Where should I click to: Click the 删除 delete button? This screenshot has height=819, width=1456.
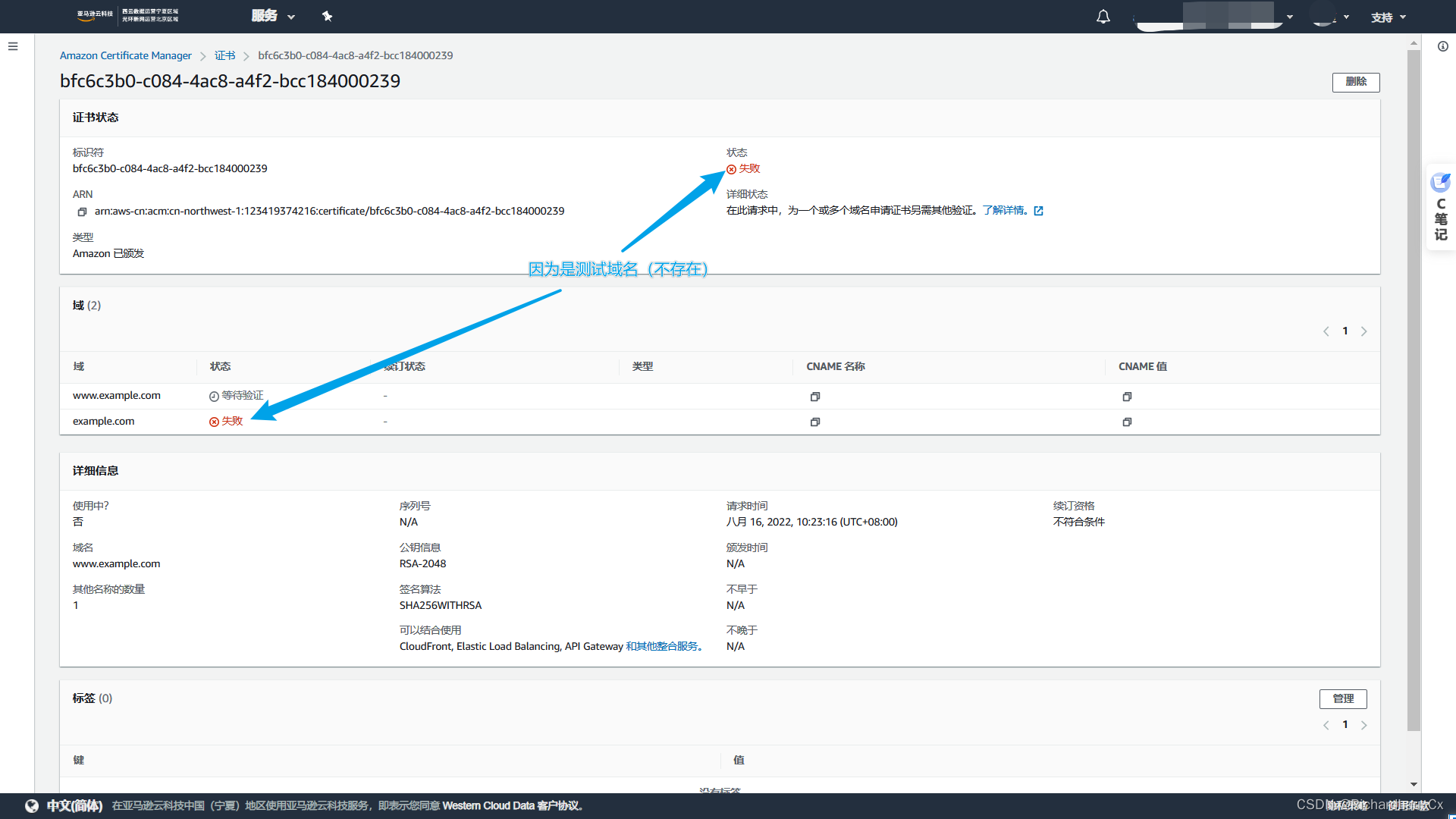tap(1356, 82)
